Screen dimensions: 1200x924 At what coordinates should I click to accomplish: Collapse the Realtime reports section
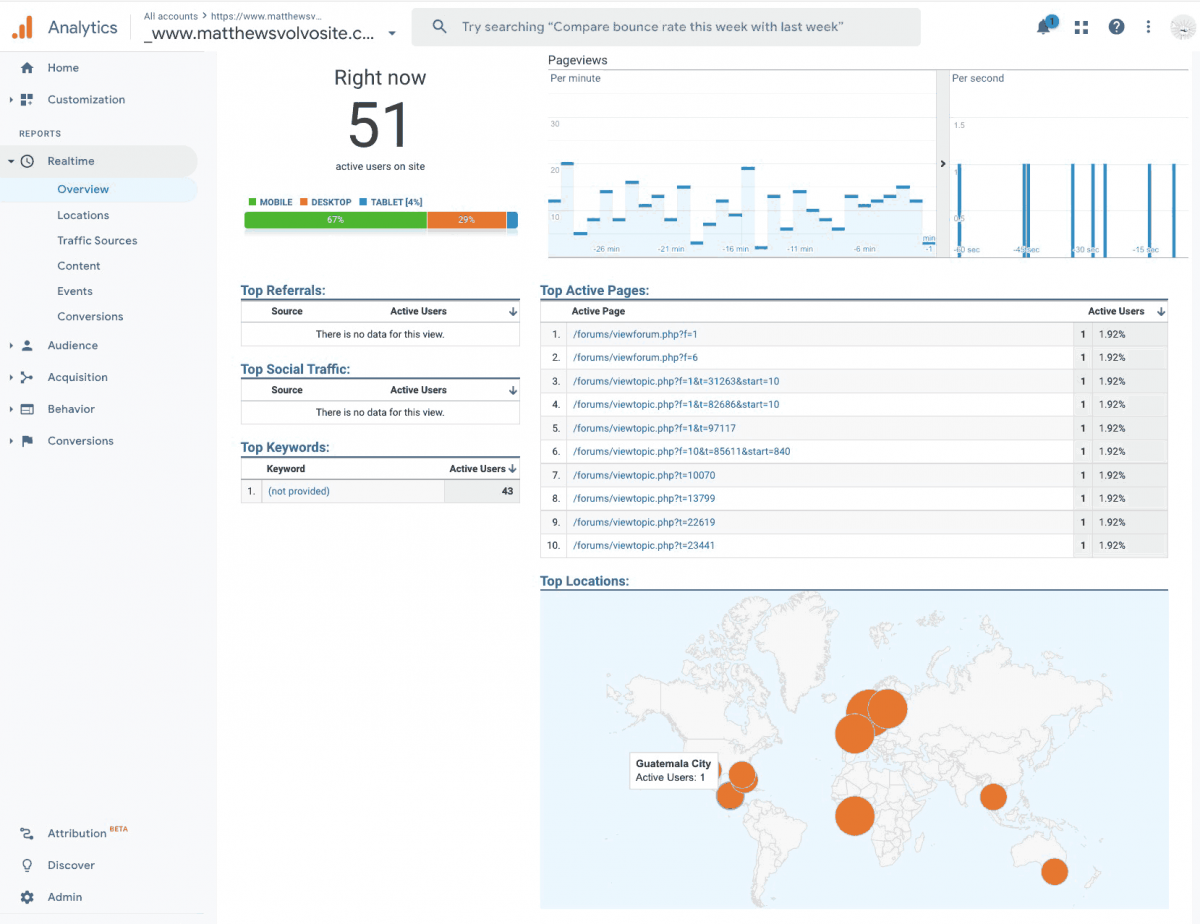(70, 161)
